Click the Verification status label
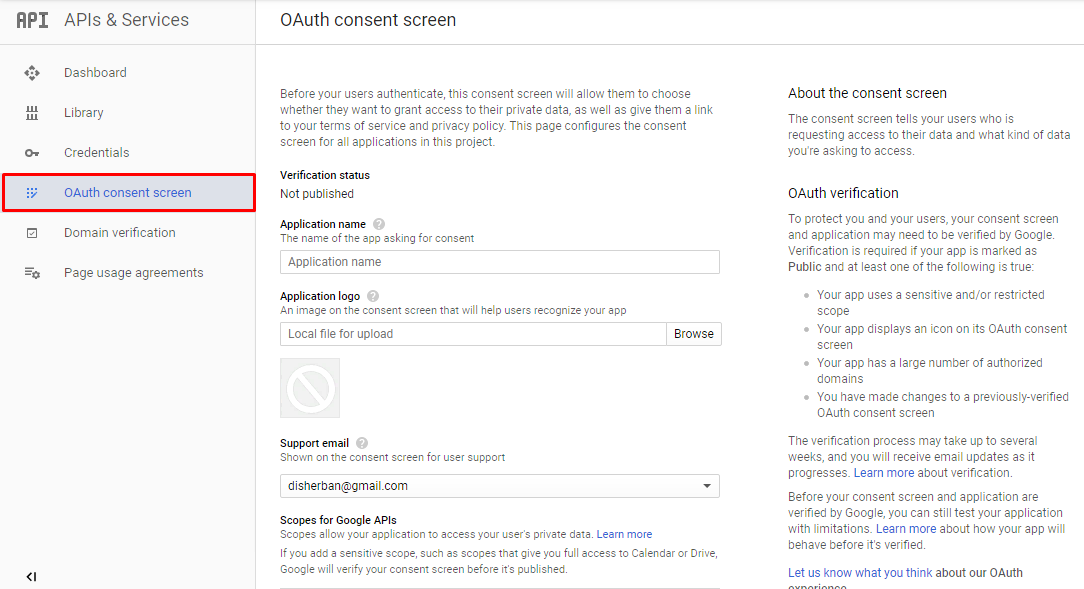The image size is (1084, 589). (325, 175)
